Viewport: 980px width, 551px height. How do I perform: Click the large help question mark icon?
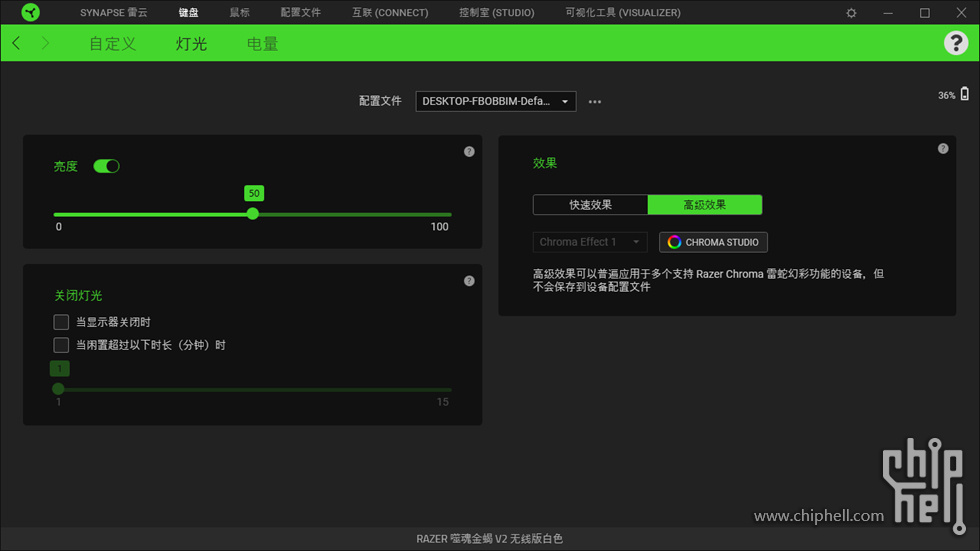(x=956, y=43)
